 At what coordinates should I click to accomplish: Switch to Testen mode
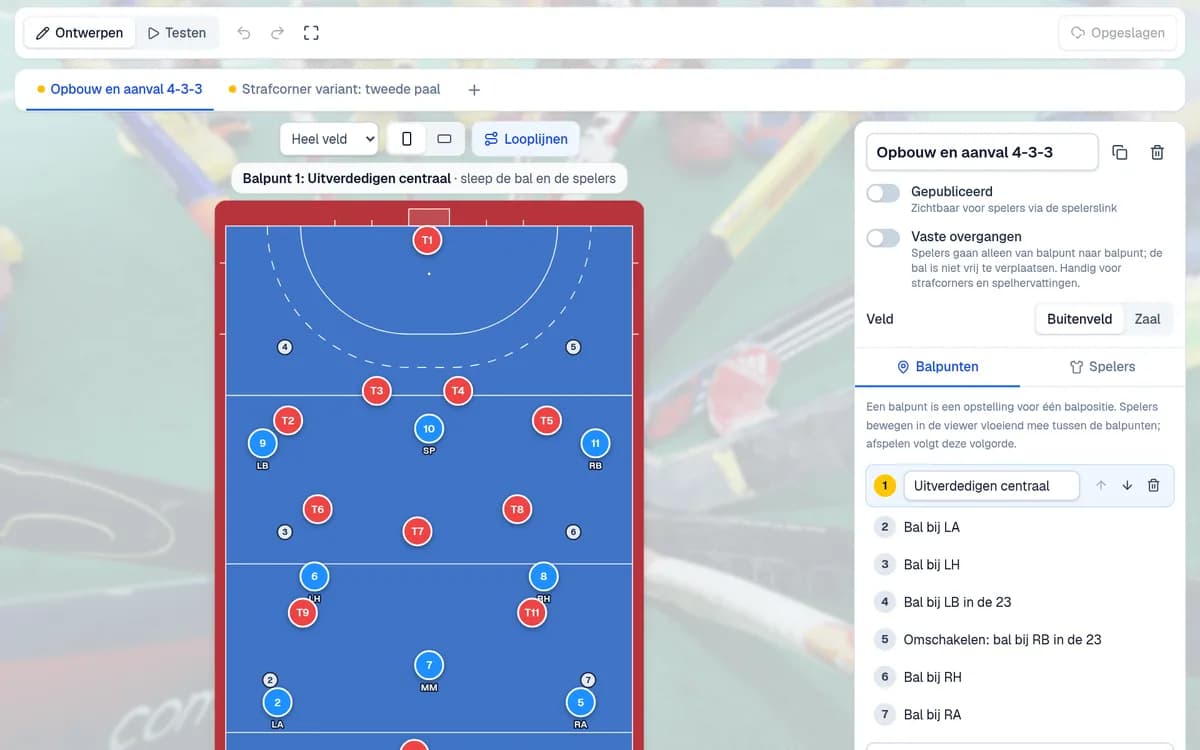[176, 33]
